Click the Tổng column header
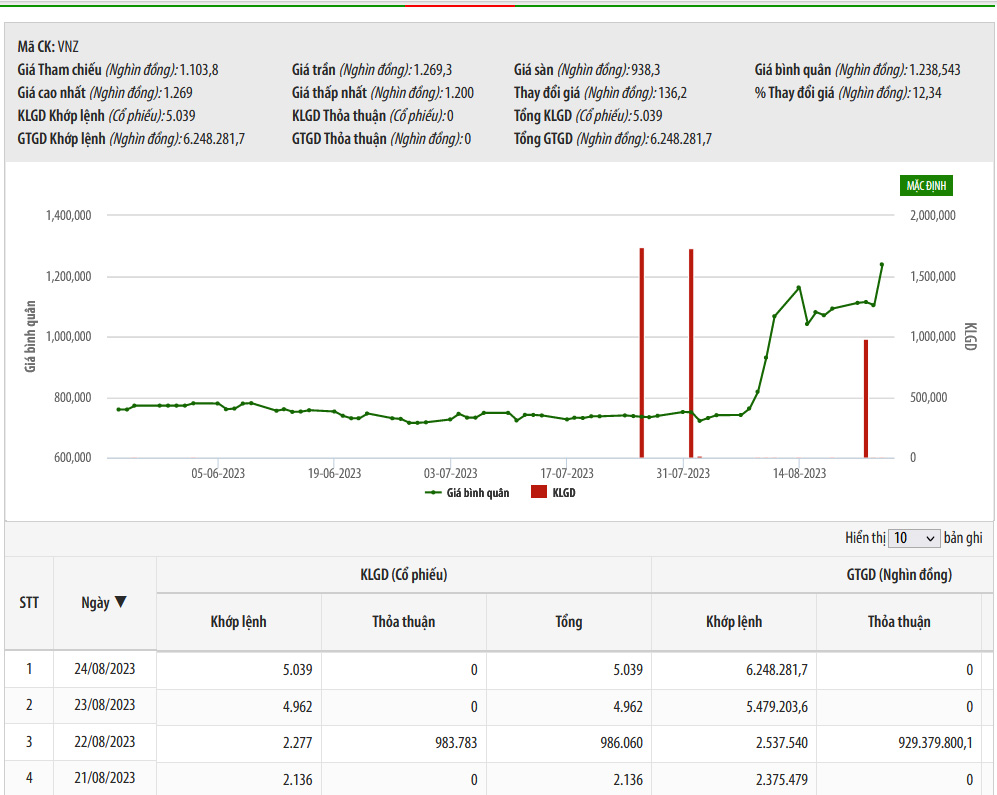The height and width of the screenshot is (795, 997). point(568,621)
